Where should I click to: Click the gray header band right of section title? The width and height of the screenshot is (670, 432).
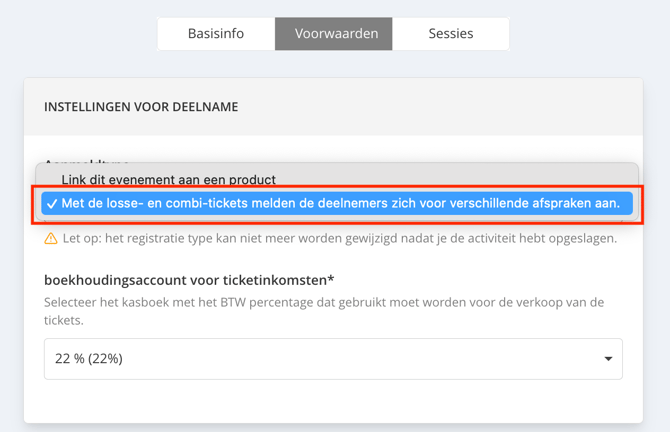click(440, 107)
